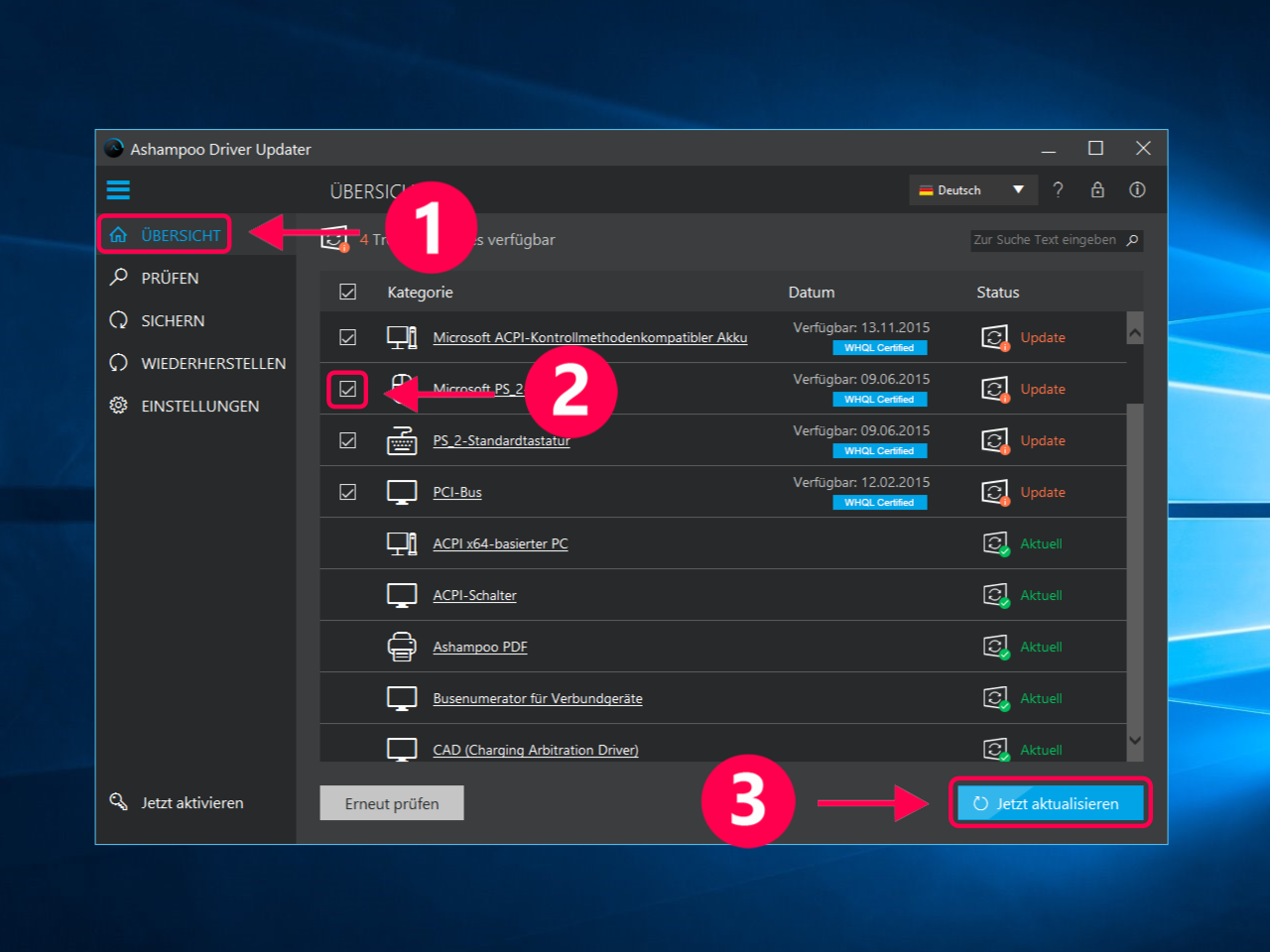Click the Sichern backup icon
The image size is (1270, 952).
pyautogui.click(x=118, y=320)
